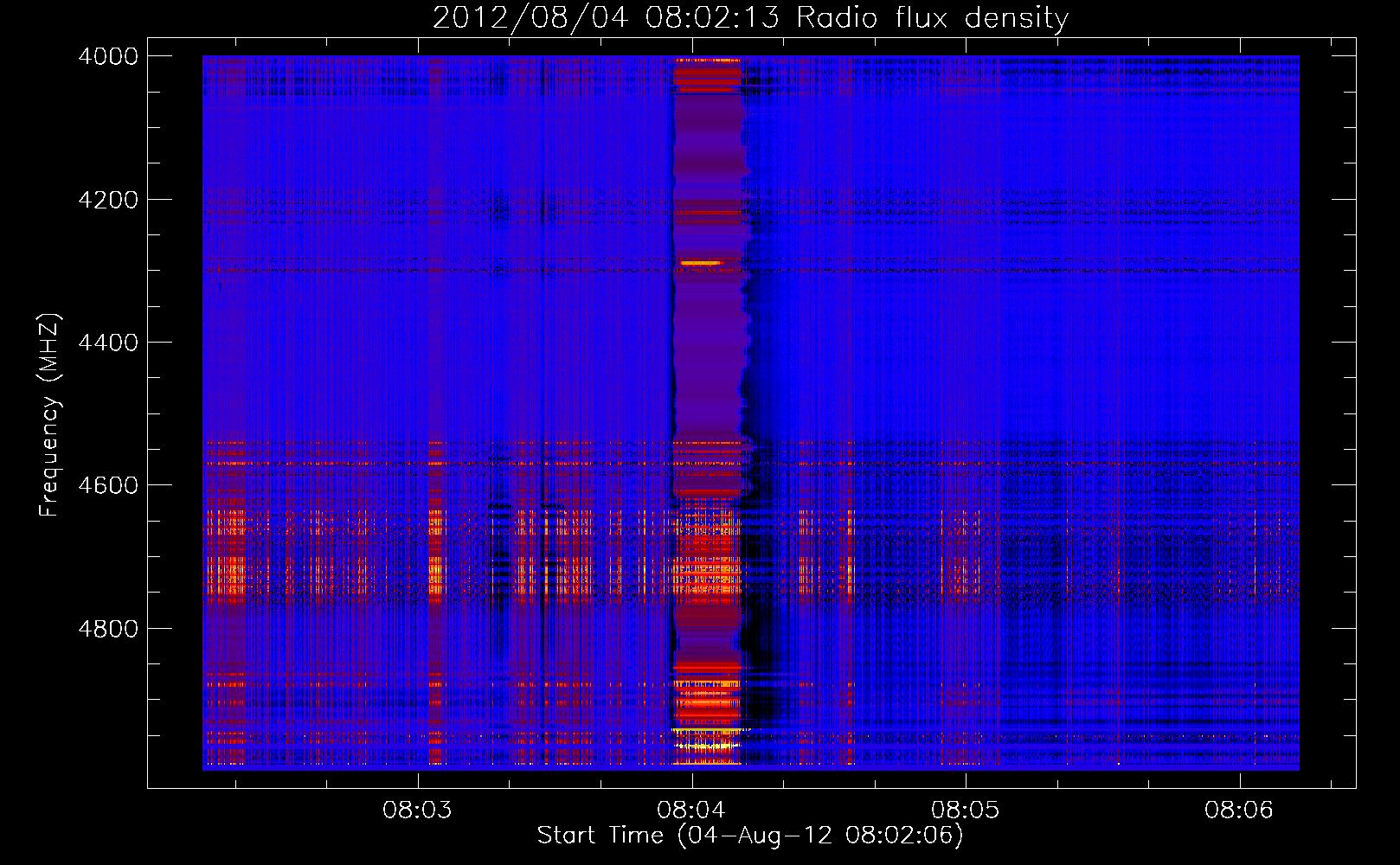Click the plot title '2012/08/04 08:02:13 Radio flux density'
This screenshot has height=865, width=1400.
pos(750,17)
